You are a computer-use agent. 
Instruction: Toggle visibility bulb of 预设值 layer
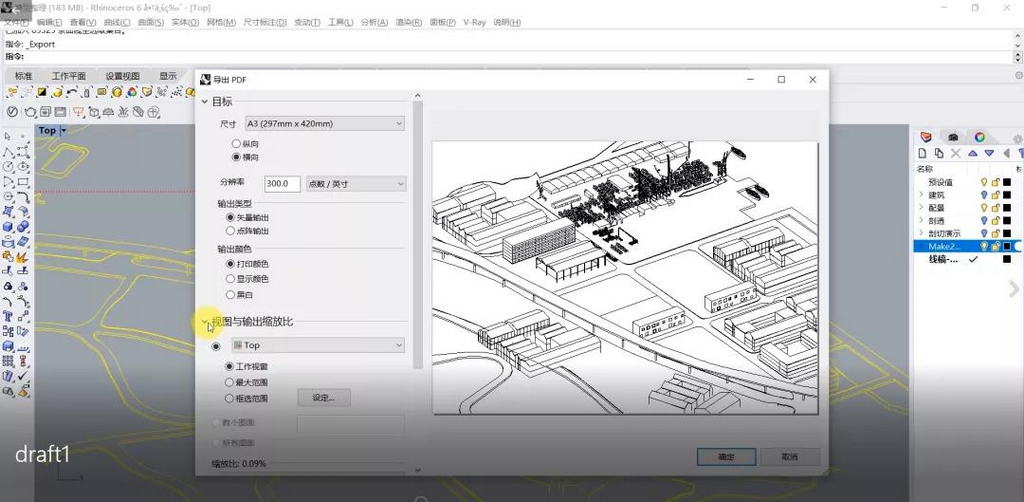pos(983,182)
